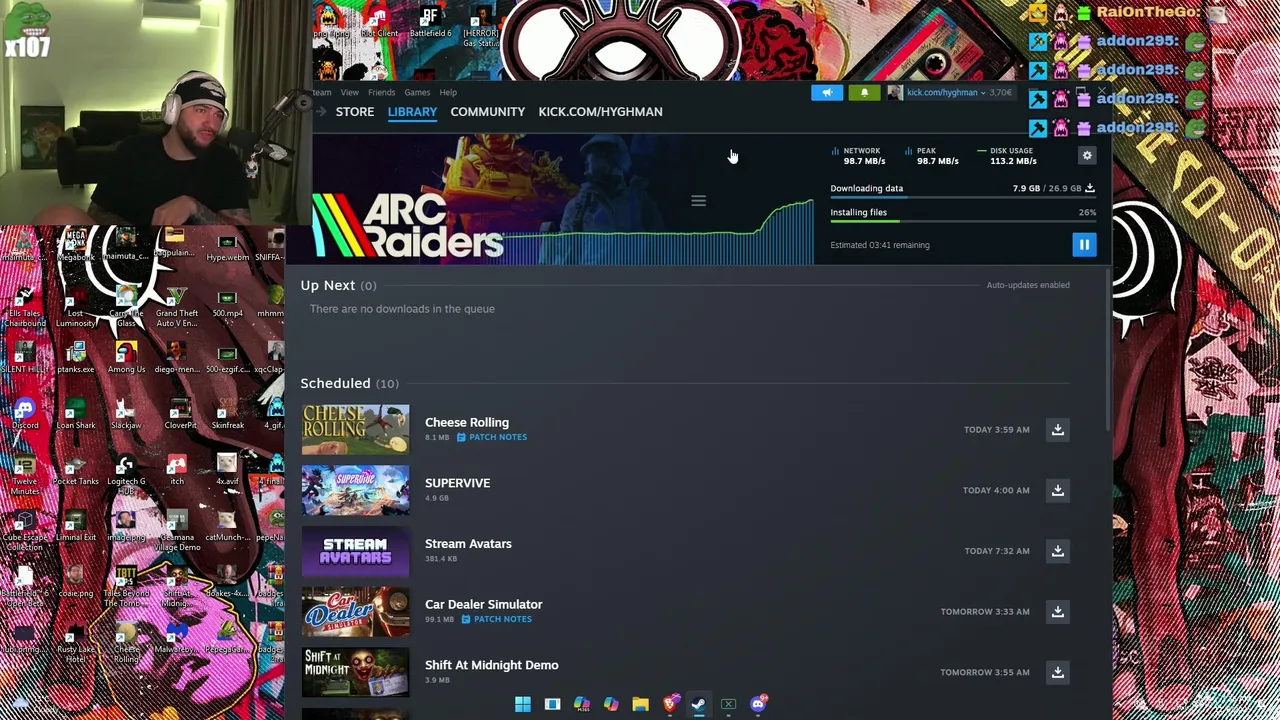Click the downloading data progress bar

tap(963, 199)
